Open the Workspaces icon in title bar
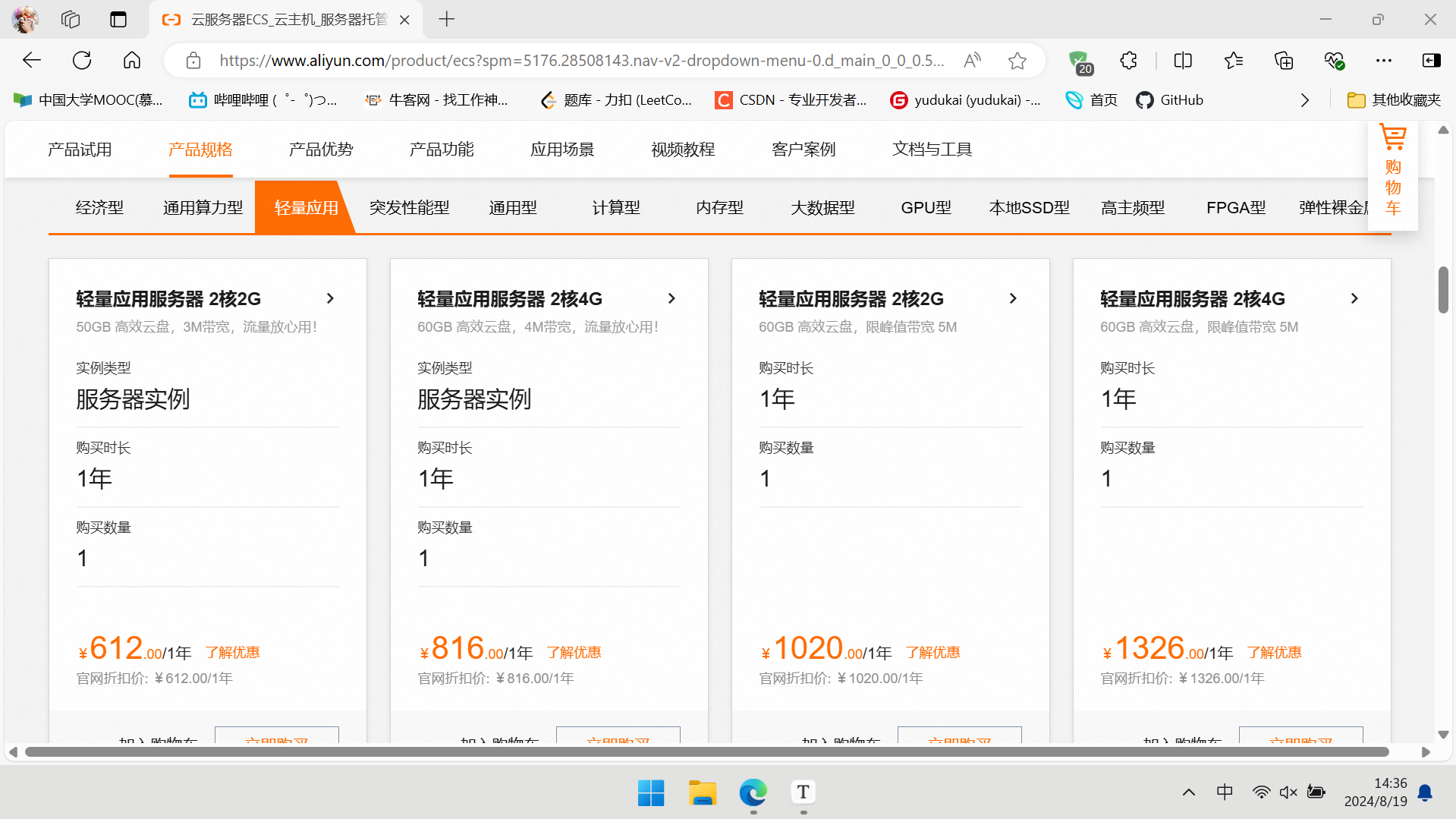1456x819 pixels. (x=71, y=20)
